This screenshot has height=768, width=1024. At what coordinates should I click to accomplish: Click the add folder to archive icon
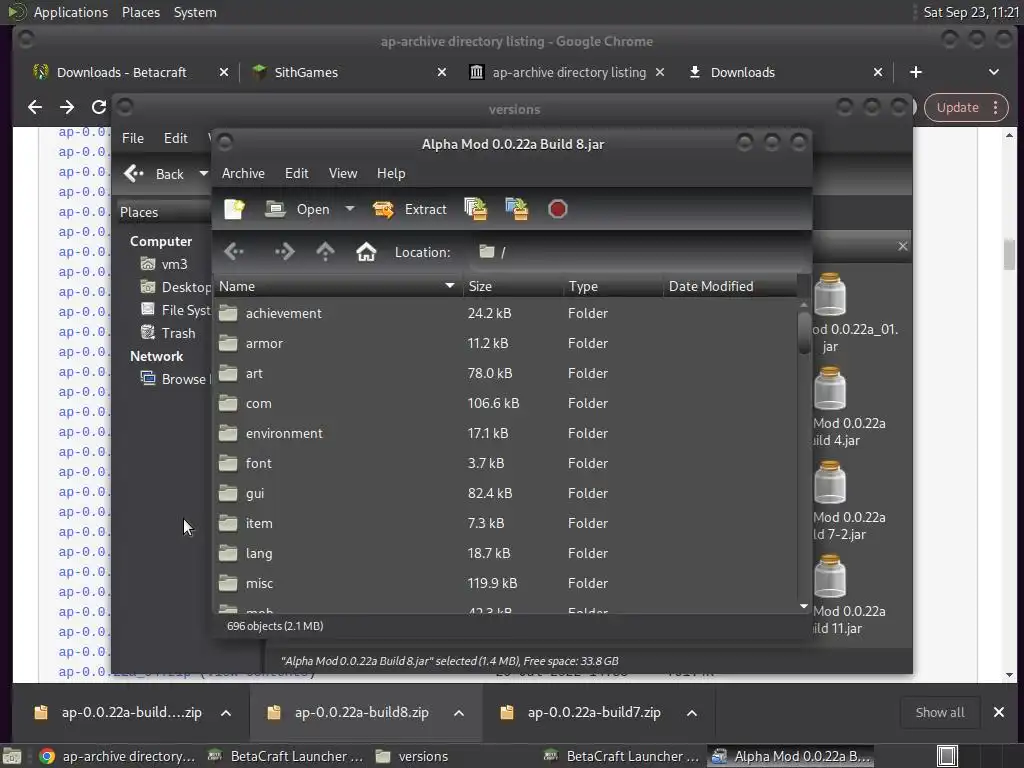pyautogui.click(x=517, y=209)
